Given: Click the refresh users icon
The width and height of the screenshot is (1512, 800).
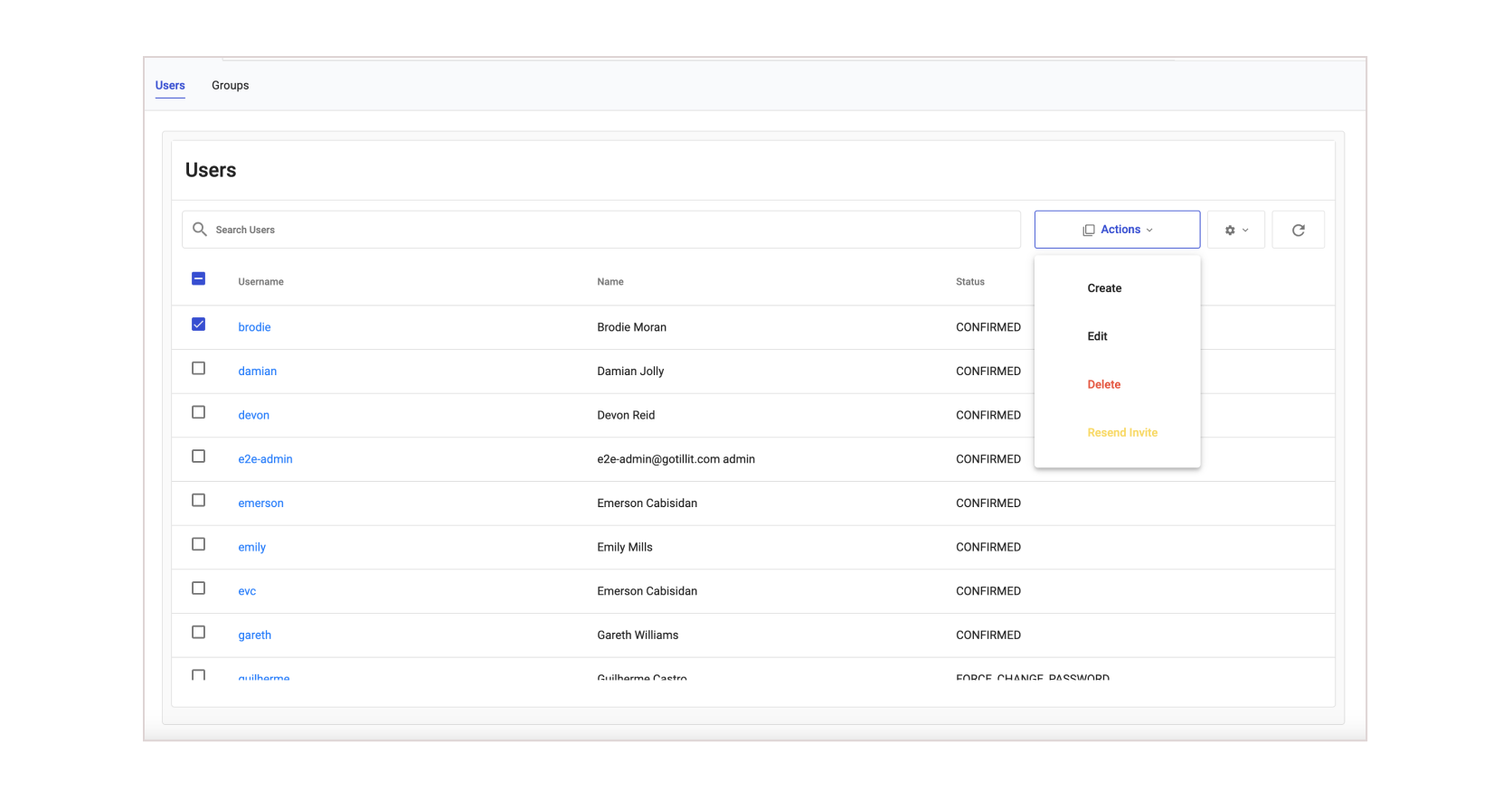Looking at the screenshot, I should [1298, 231].
